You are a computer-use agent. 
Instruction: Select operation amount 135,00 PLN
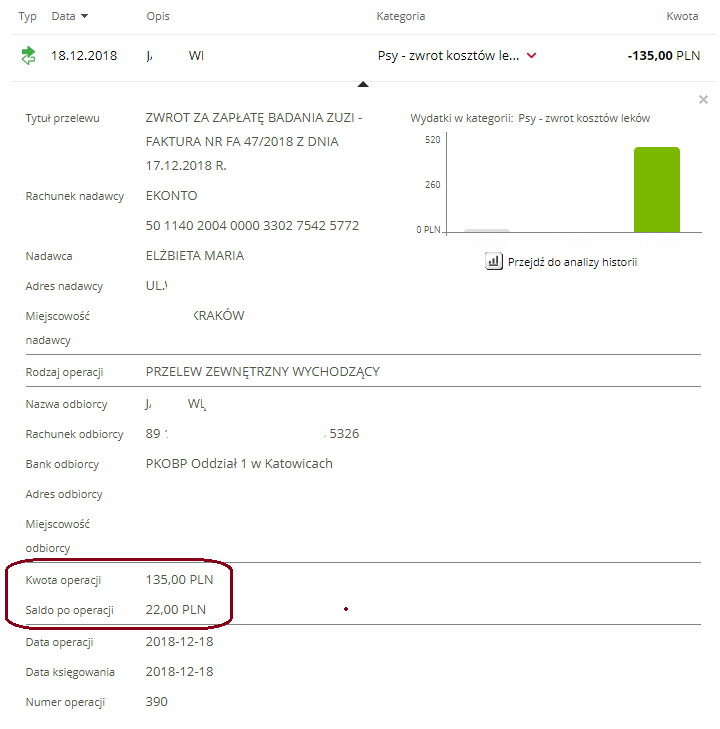click(179, 580)
